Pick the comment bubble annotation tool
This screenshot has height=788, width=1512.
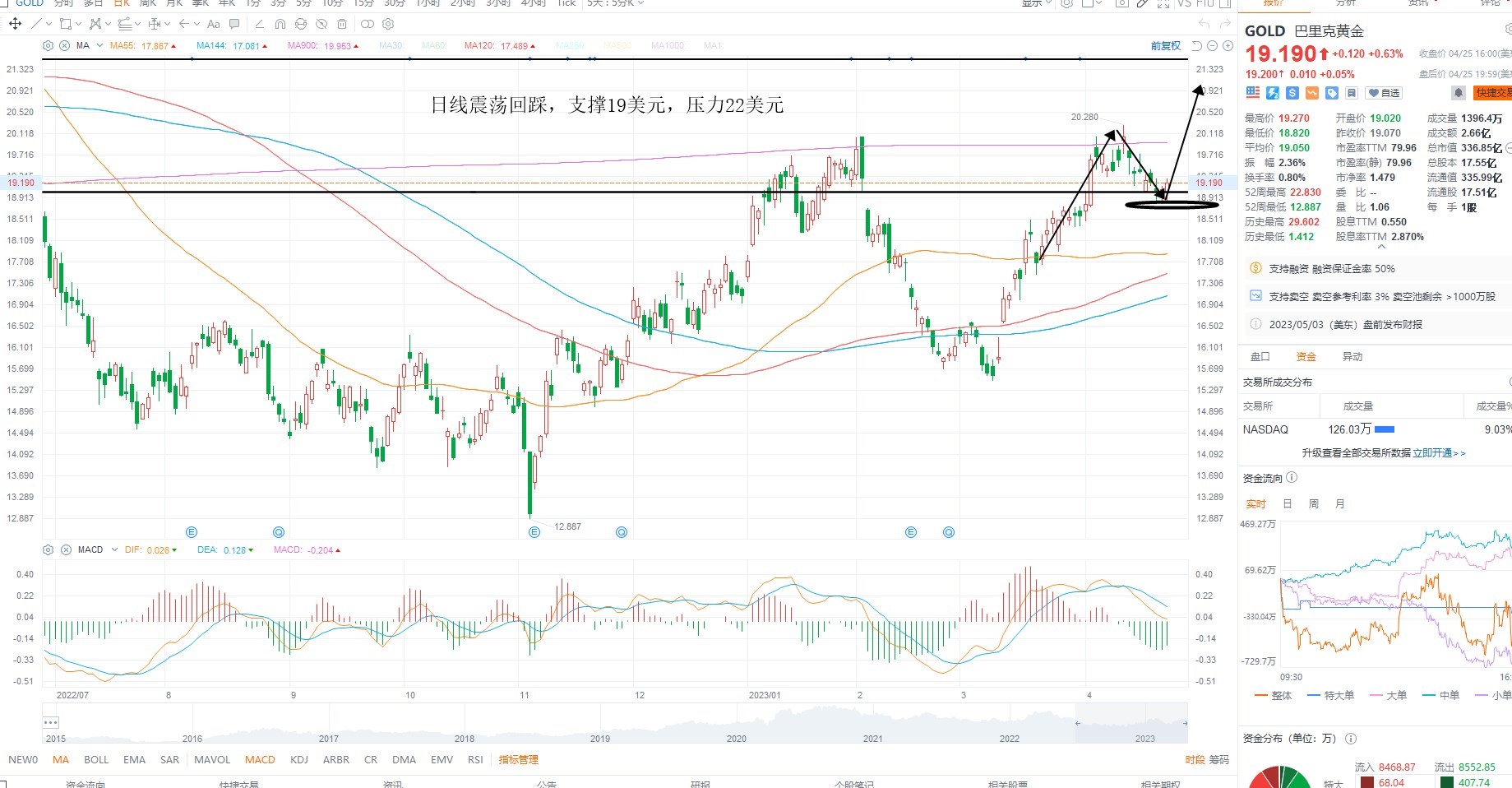click(x=235, y=24)
